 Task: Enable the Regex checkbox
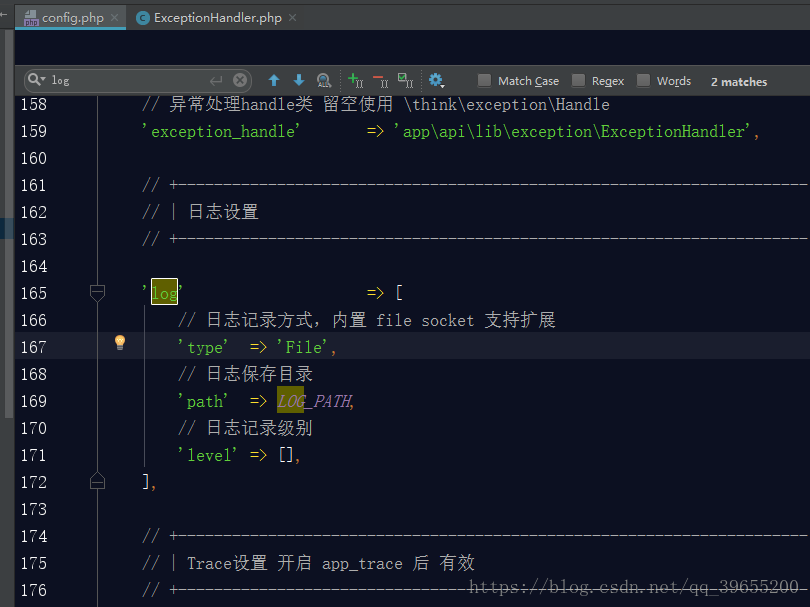tap(578, 80)
